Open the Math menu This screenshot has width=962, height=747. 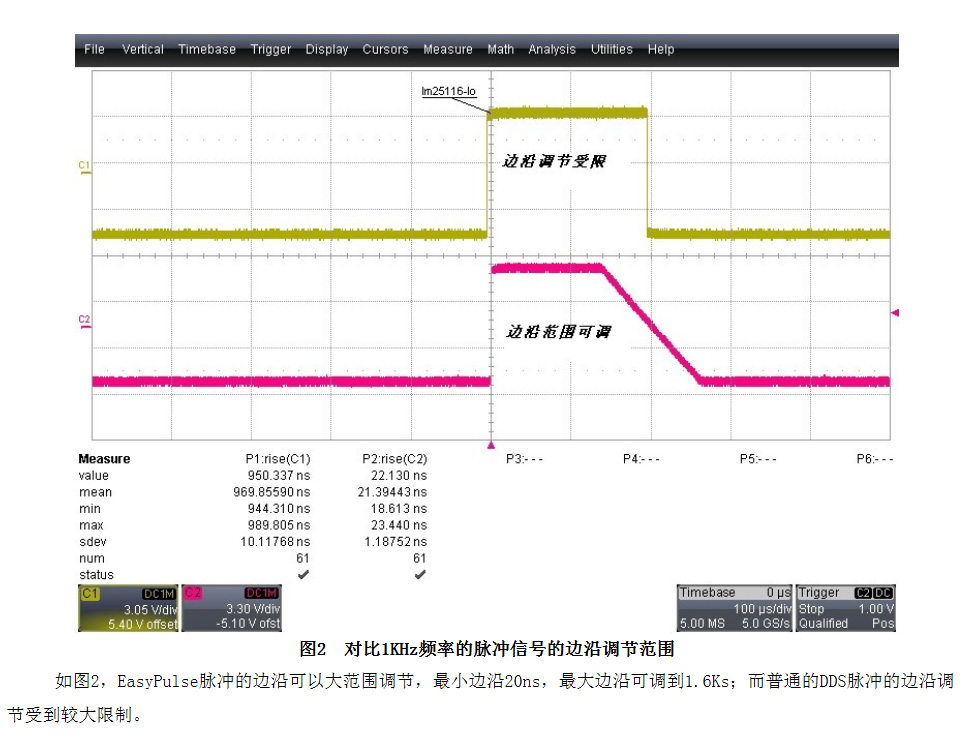click(x=500, y=49)
